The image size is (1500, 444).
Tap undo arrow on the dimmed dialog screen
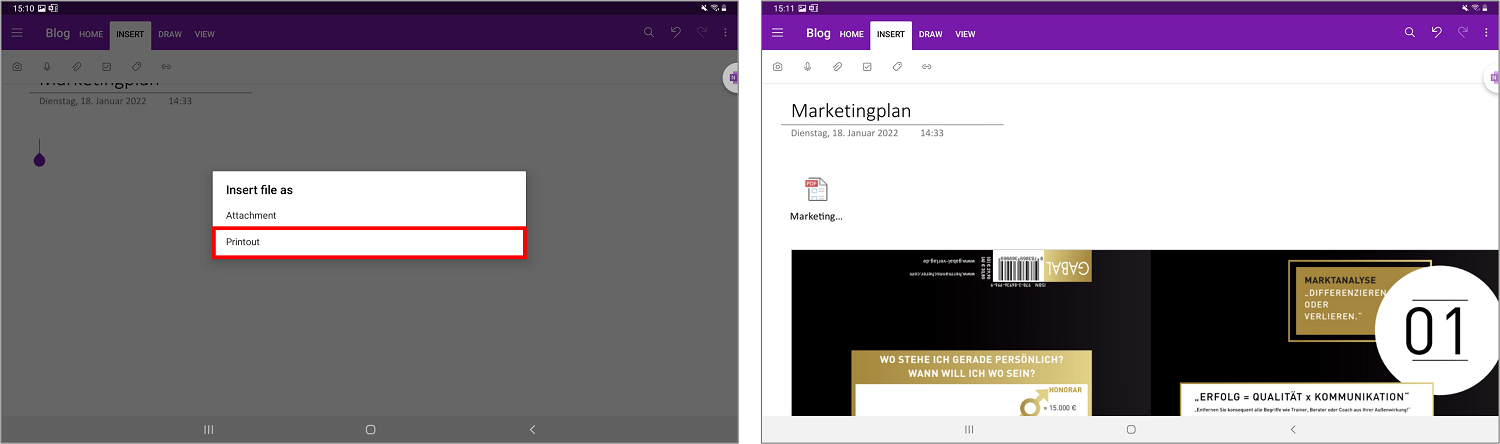[x=676, y=33]
